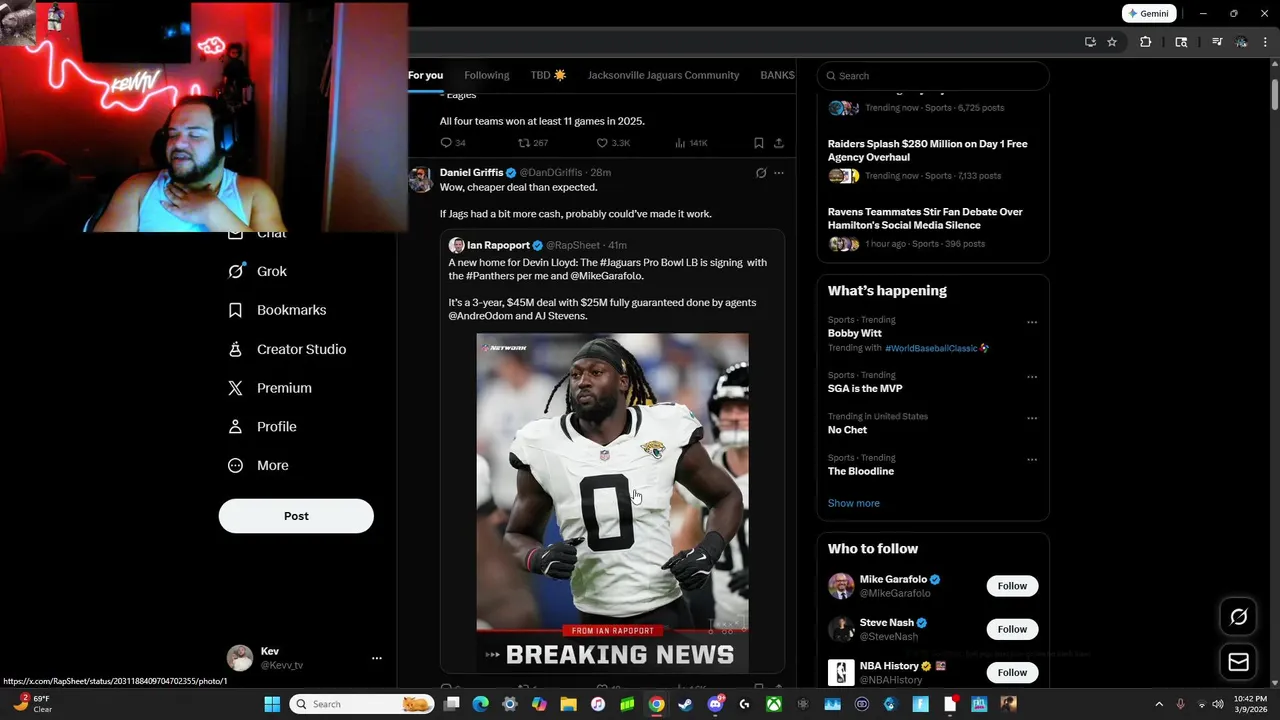This screenshot has height=720, width=1280.
Task: Click the Gemini button in Chrome
Action: click(x=1148, y=14)
